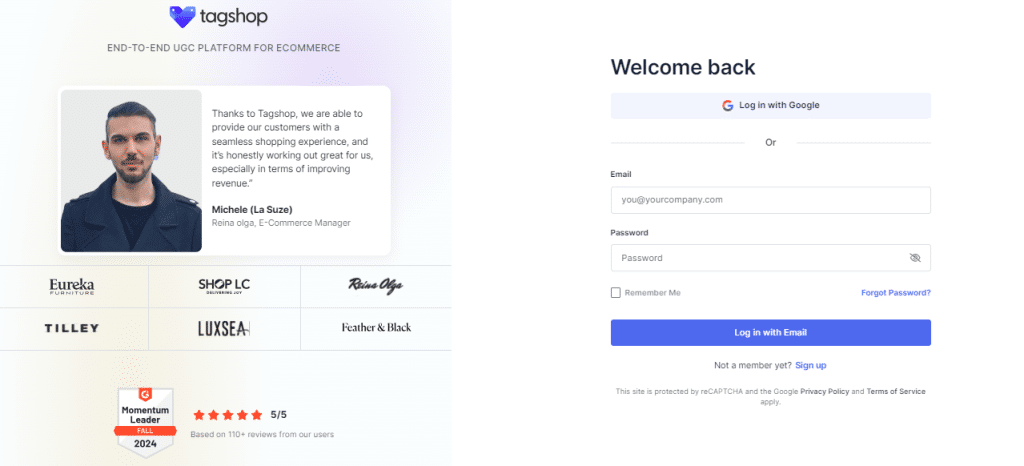Click the Feather & Black brand logo
This screenshot has width=1024, height=466.
[x=376, y=328]
